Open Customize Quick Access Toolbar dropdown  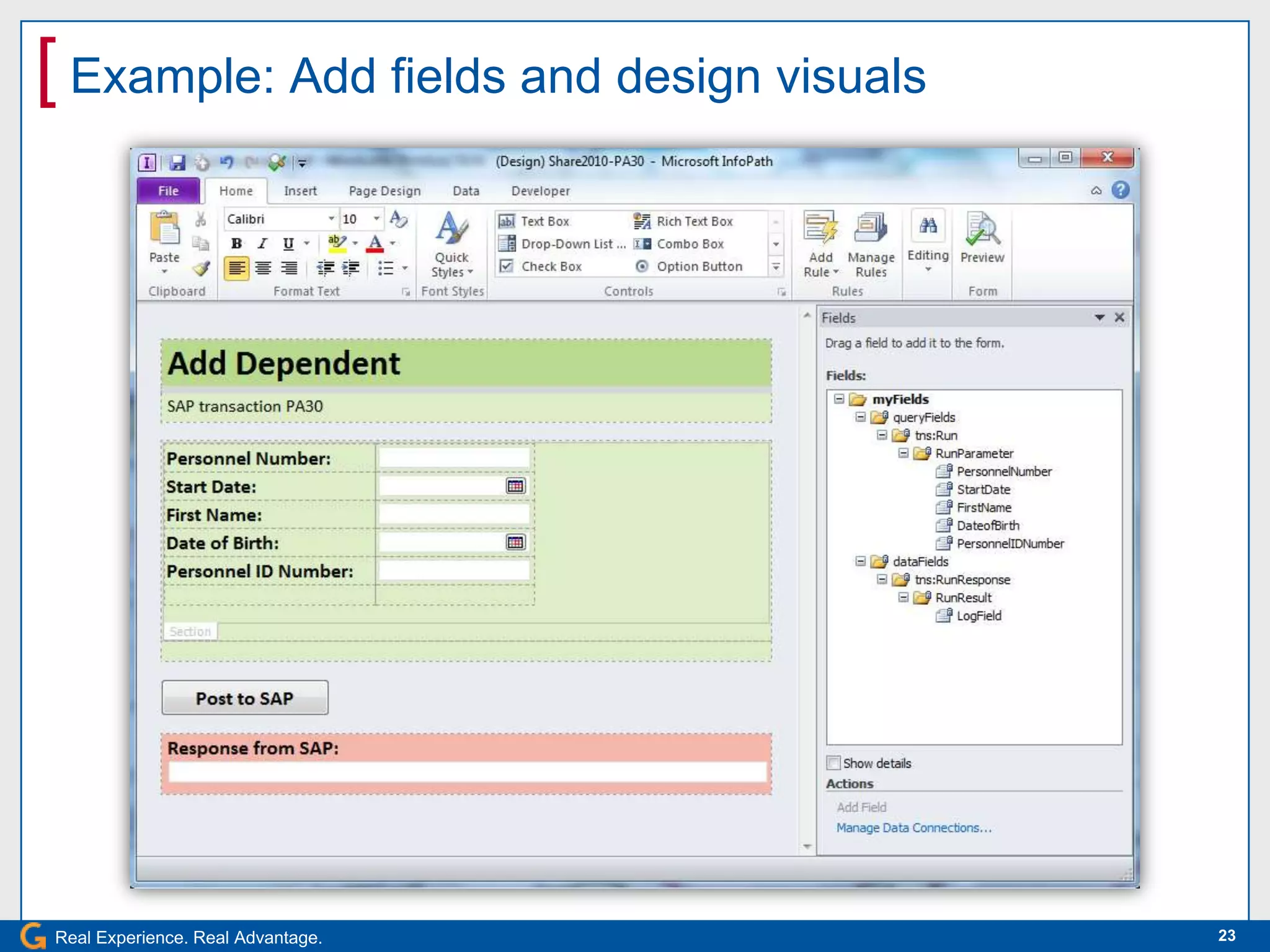[x=302, y=163]
